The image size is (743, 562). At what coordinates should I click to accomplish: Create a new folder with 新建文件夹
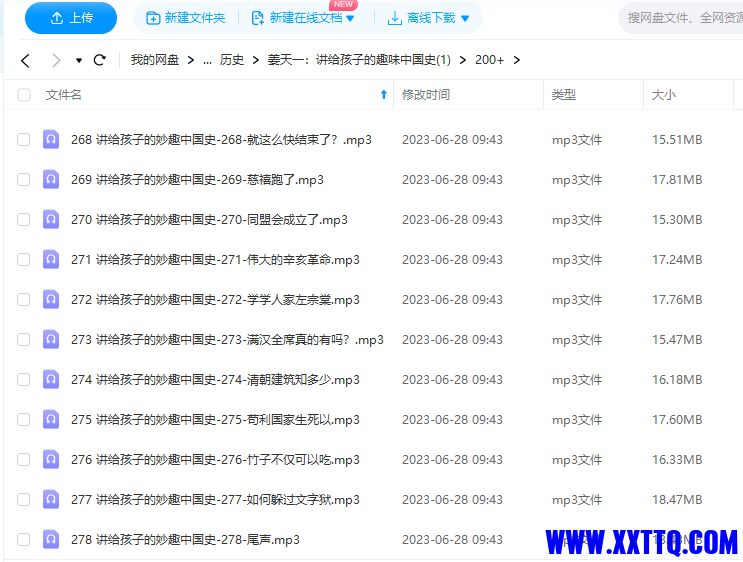coord(186,18)
